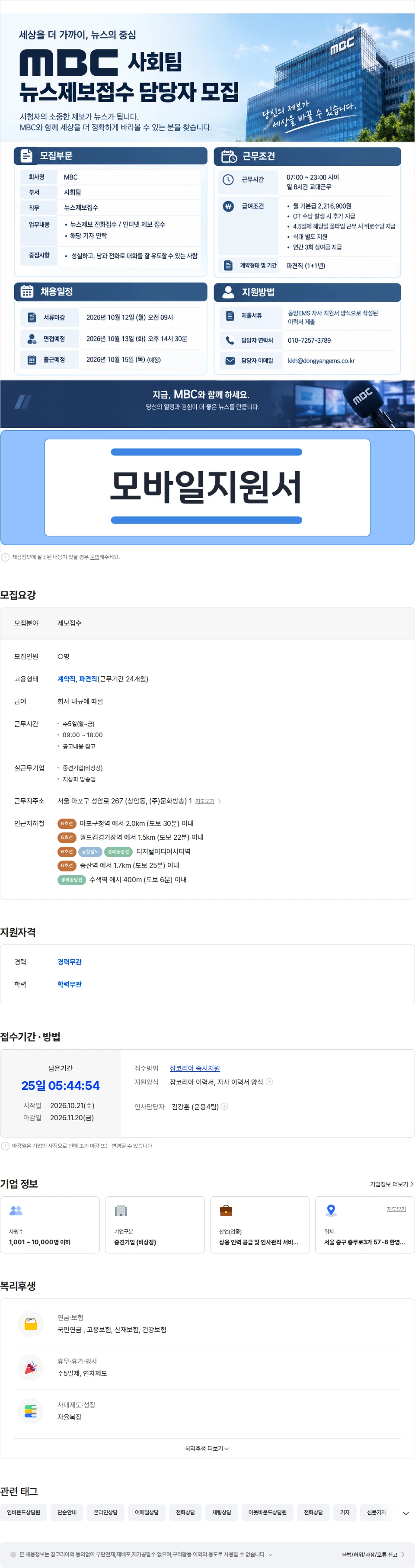This screenshot has width=415, height=1568.
Task: Select the 인바운드상담원 tag
Action: point(24,1513)
